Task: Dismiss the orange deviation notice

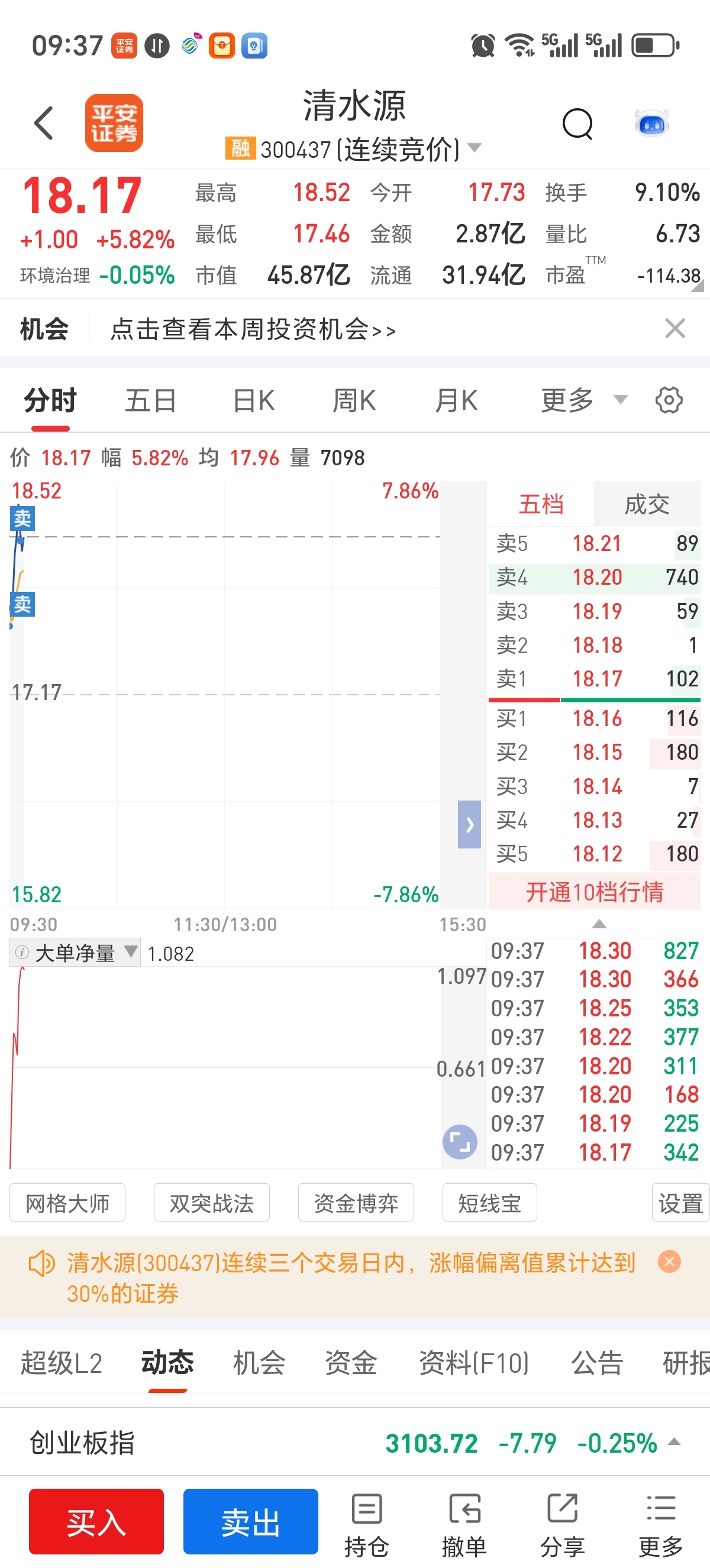Action: pos(669,1261)
